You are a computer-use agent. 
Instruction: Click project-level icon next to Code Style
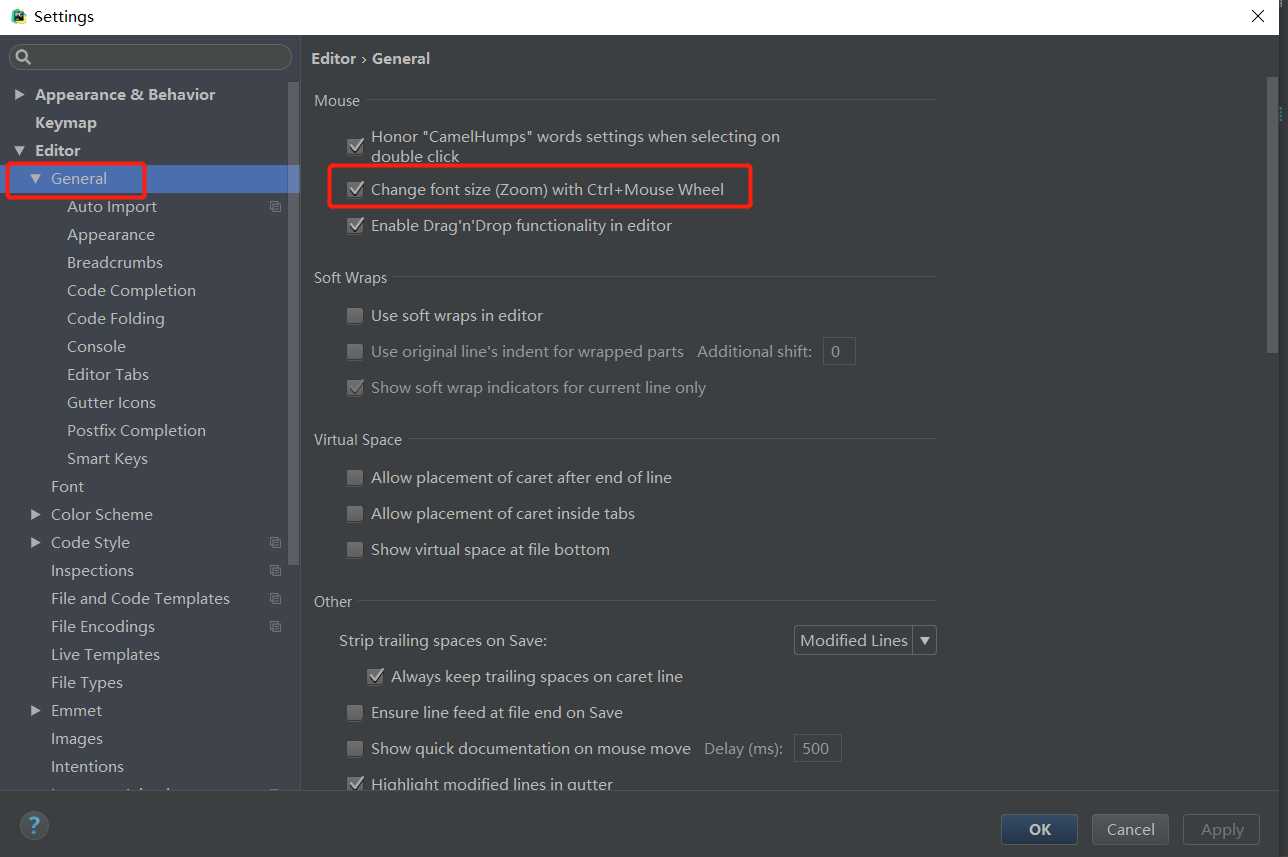click(275, 543)
